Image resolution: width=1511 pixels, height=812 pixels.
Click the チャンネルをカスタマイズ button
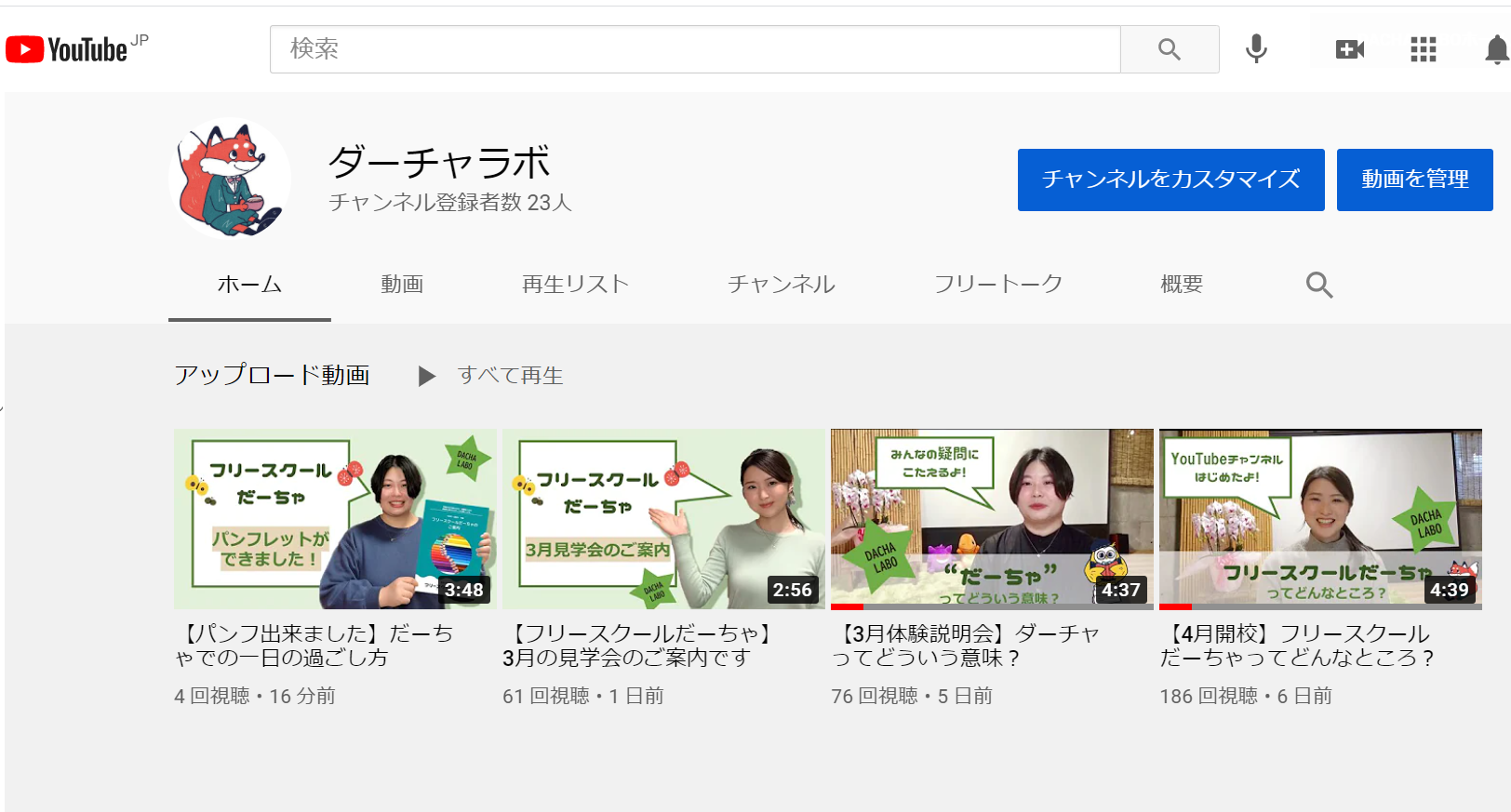[x=1170, y=180]
